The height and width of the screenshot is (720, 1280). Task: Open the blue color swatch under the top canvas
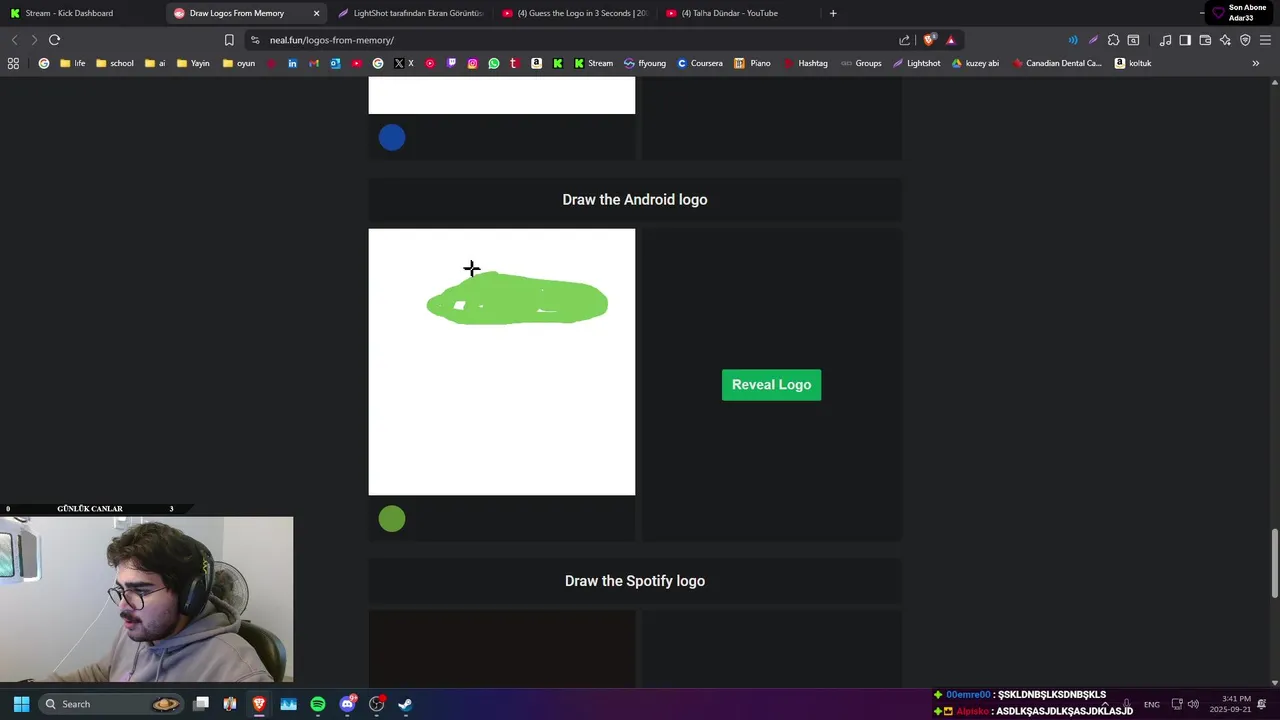392,138
